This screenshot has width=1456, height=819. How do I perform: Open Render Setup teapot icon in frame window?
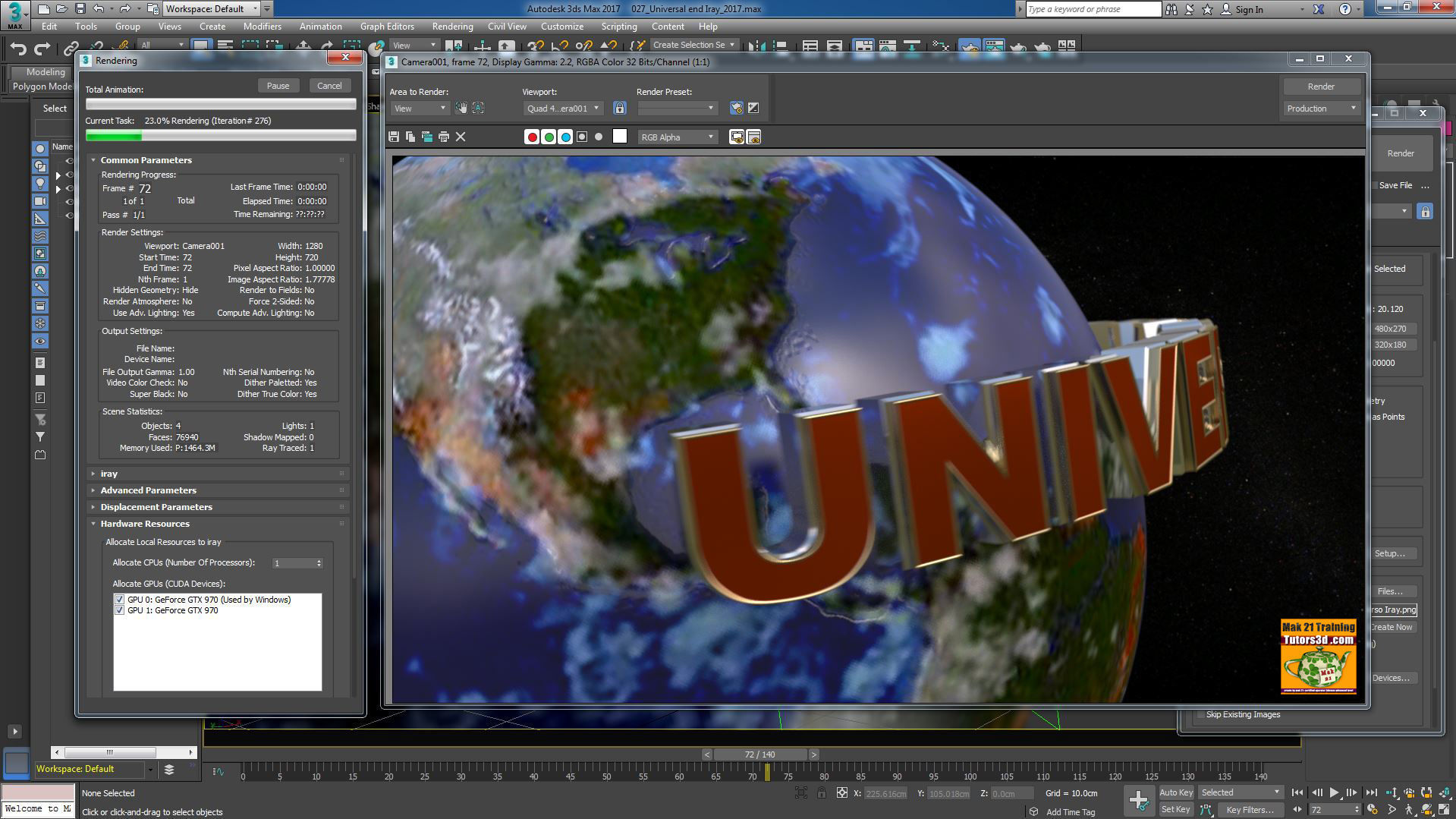coord(736,108)
